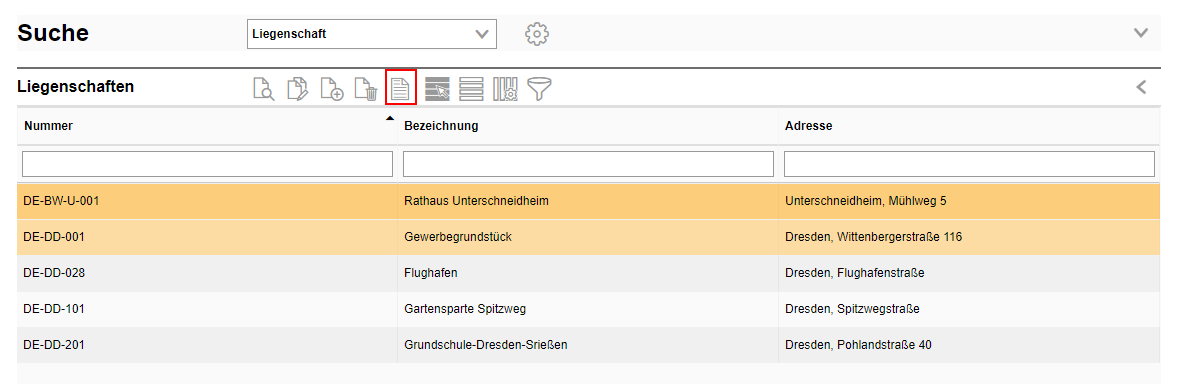The height and width of the screenshot is (384, 1179).
Task: Add a new Liegenschaft record
Action: pyautogui.click(x=332, y=89)
